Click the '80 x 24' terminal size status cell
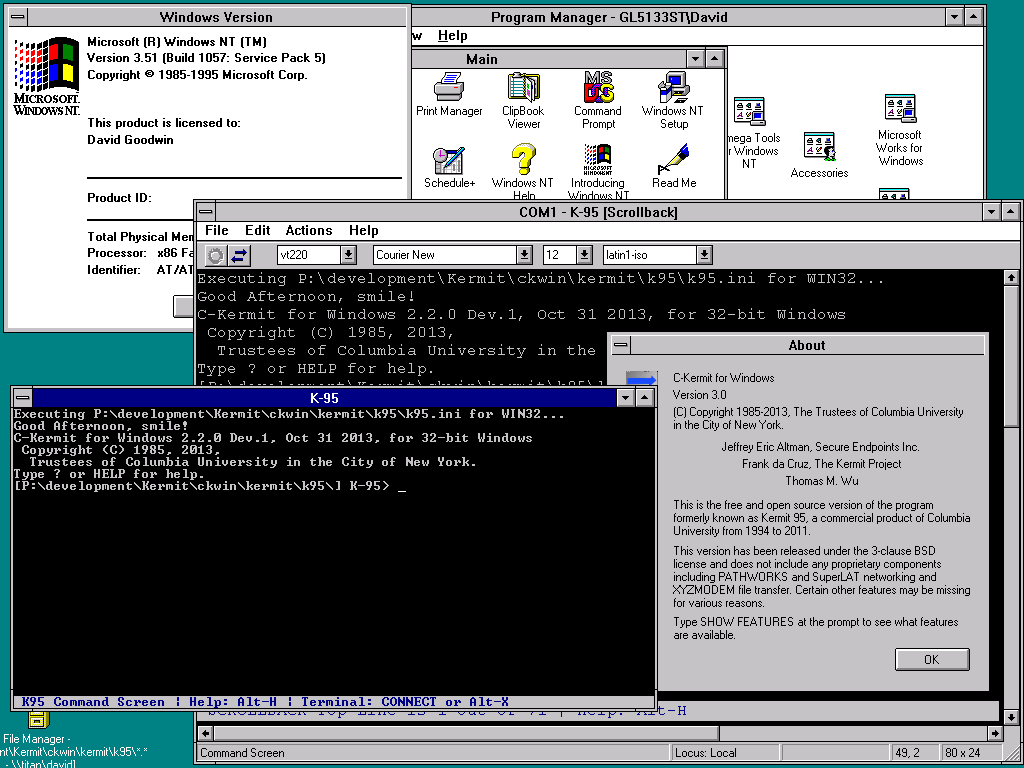The width and height of the screenshot is (1024, 768). [x=970, y=753]
